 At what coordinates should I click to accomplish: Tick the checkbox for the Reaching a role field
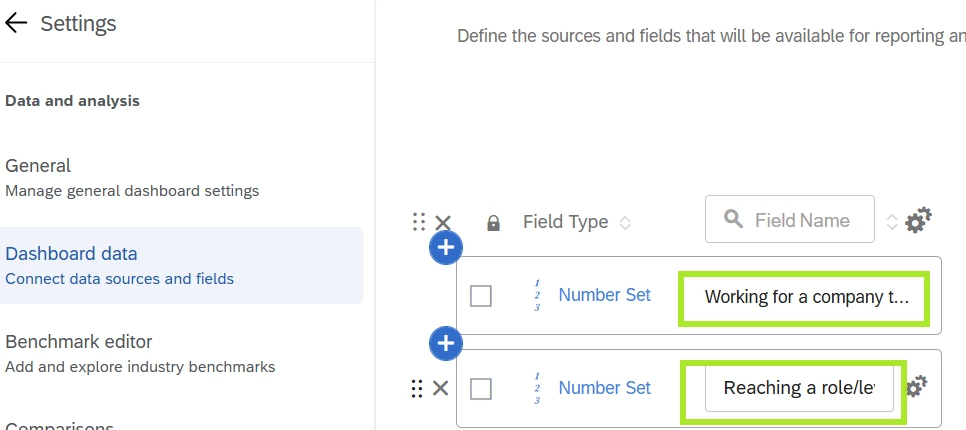(481, 389)
